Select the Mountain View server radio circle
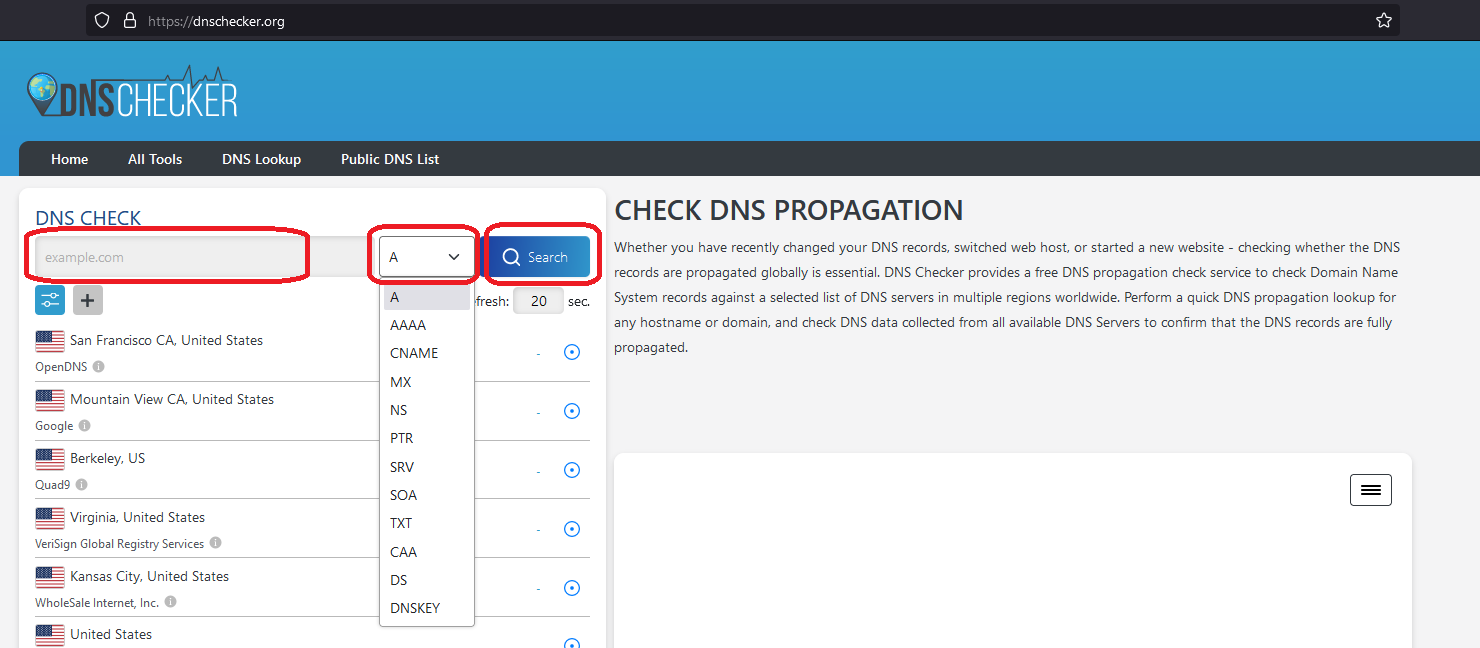Screen dimensions: 1480x648 click(572, 411)
